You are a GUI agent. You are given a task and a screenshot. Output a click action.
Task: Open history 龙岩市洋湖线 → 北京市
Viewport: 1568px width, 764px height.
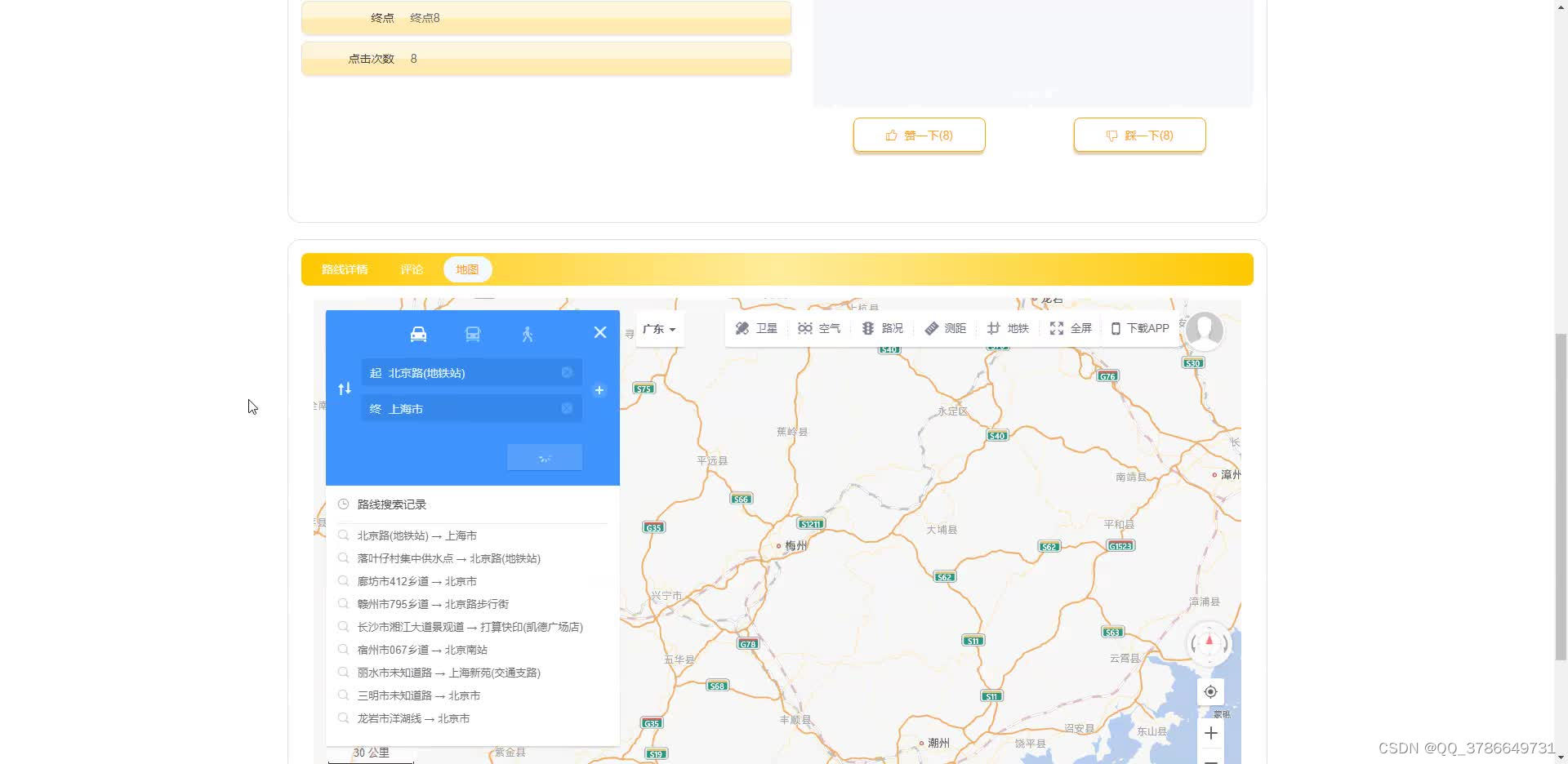(413, 718)
